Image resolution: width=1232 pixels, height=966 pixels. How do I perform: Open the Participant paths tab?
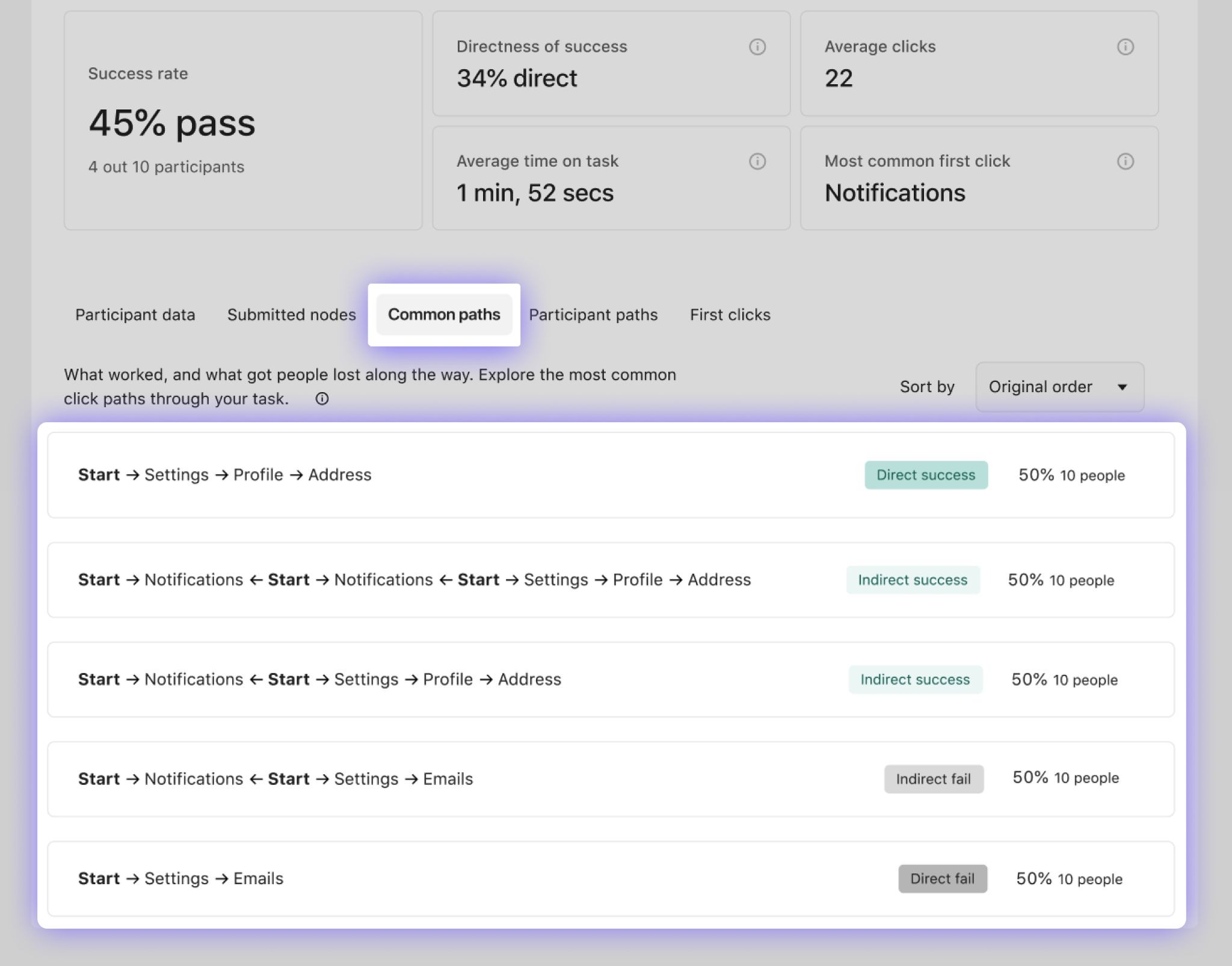click(x=593, y=315)
